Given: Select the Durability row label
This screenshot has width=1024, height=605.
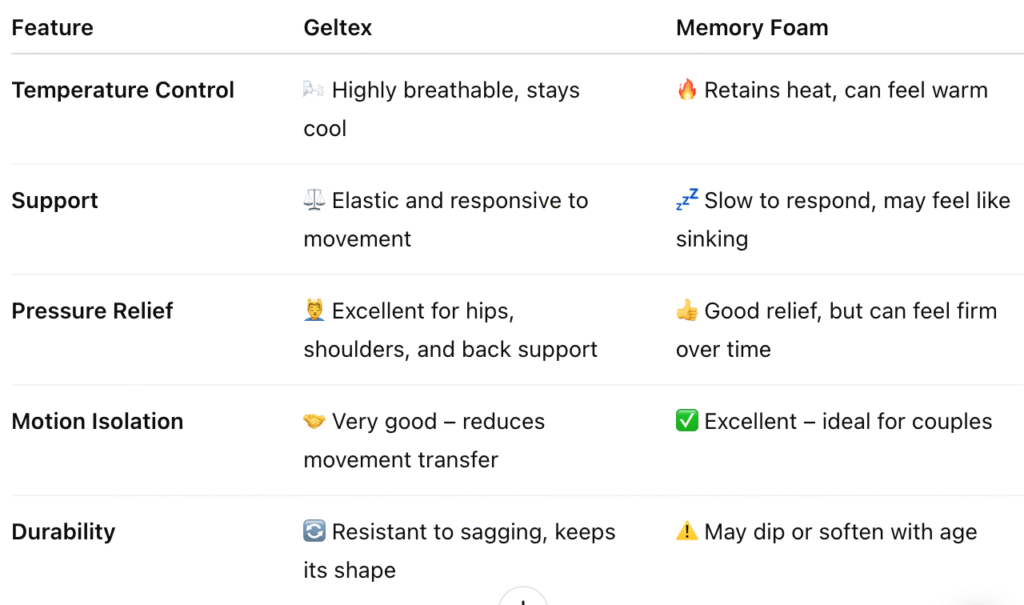Looking at the screenshot, I should [x=63, y=531].
